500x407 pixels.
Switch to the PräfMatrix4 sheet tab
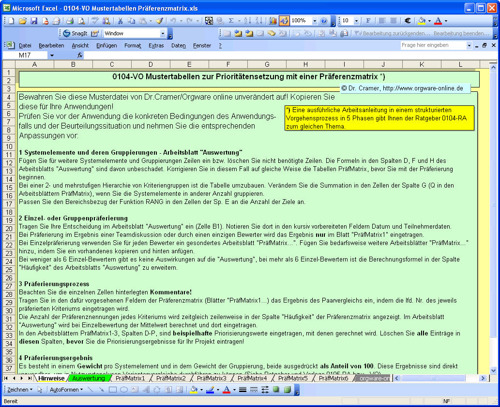point(252,378)
